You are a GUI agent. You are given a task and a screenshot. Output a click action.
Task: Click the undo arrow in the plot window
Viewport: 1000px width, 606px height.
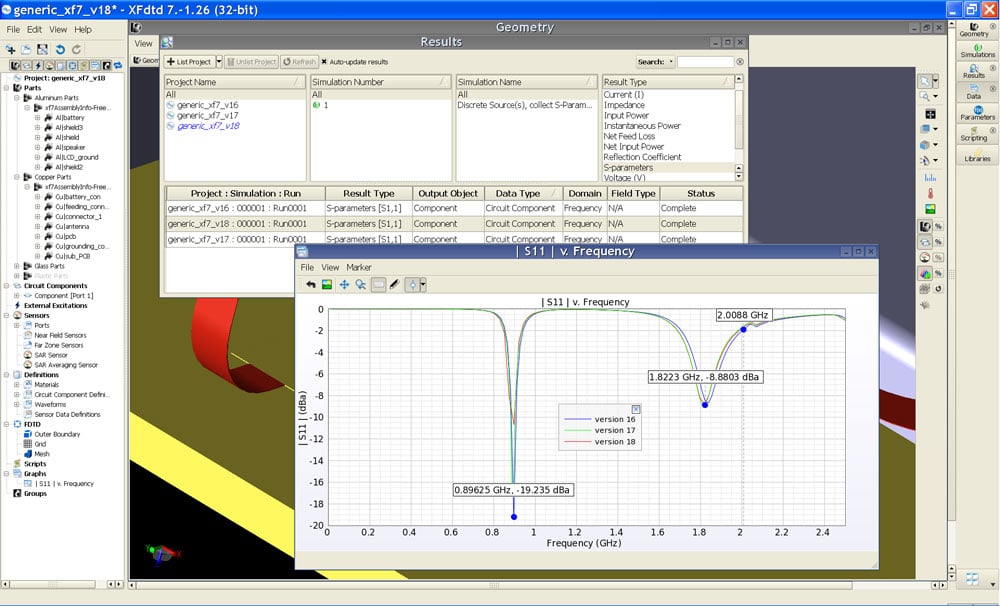pos(312,285)
